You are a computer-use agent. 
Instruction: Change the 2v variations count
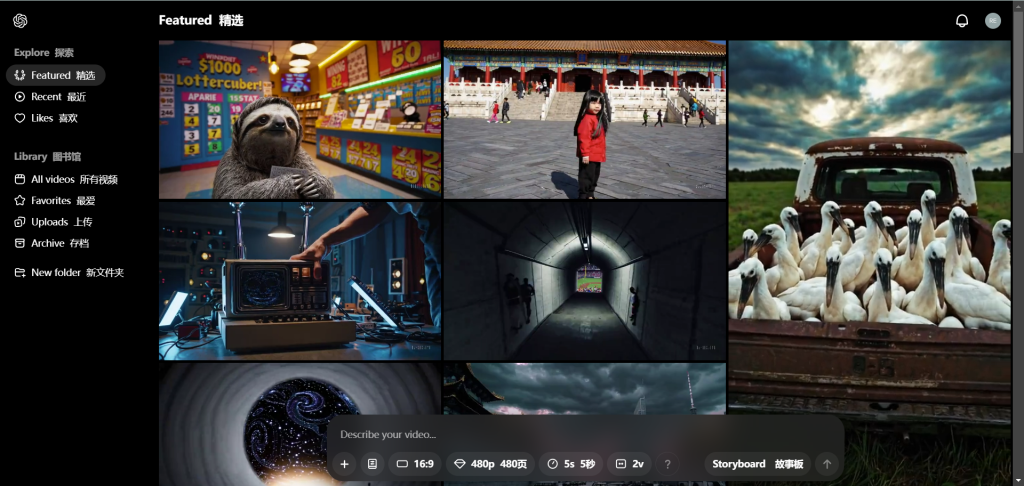pyautogui.click(x=629, y=464)
